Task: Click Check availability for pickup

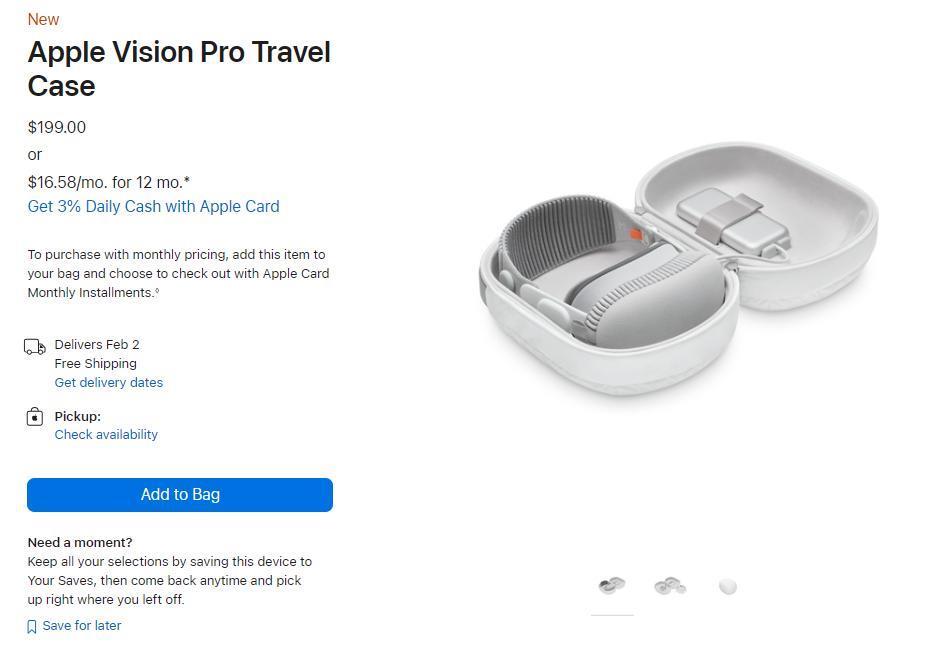Action: coord(106,434)
